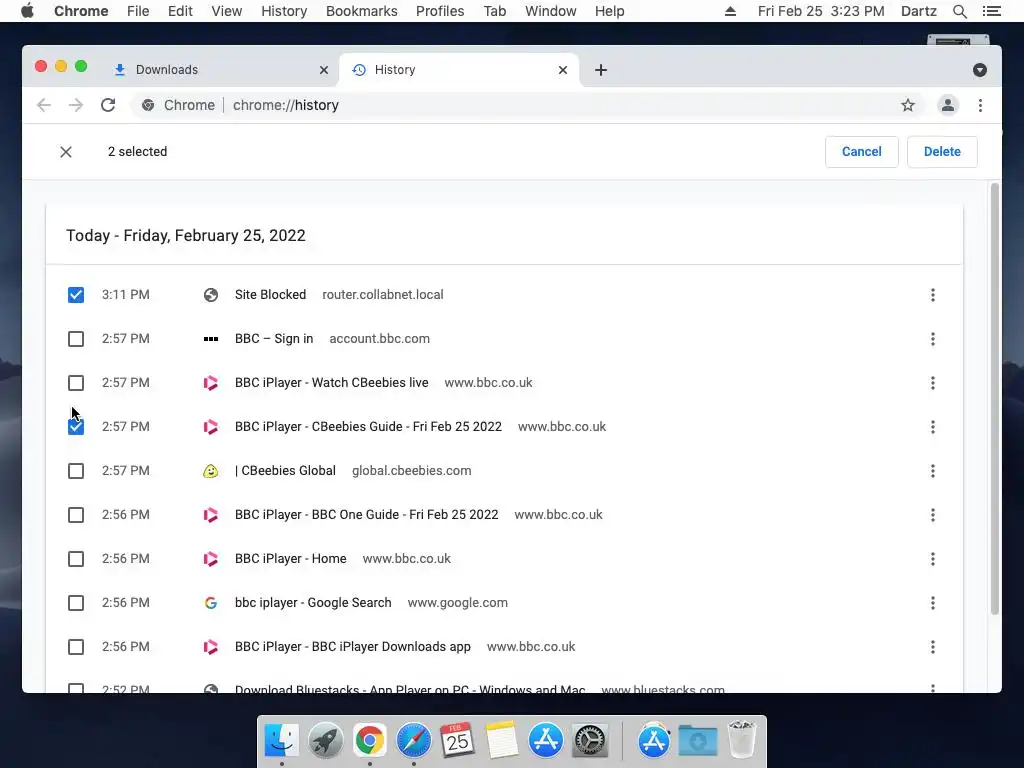The height and width of the screenshot is (768, 1024).
Task: Open the | CBeebies Global history link
Action: point(285,471)
